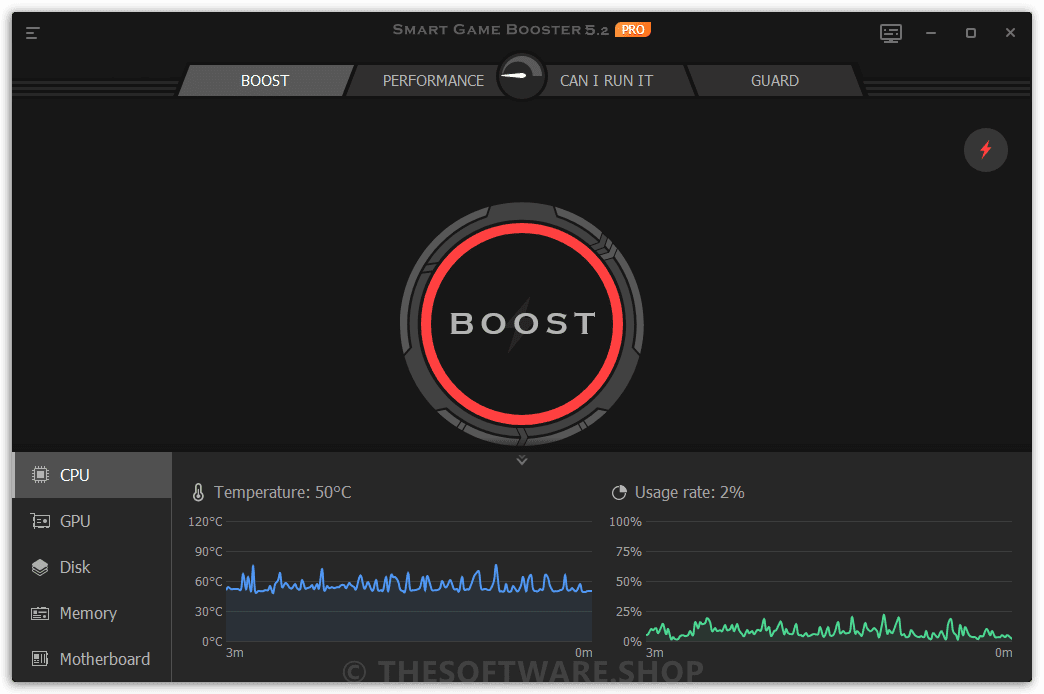Maximize the Smart Game Booster window
This screenshot has width=1044, height=694.
tap(971, 33)
